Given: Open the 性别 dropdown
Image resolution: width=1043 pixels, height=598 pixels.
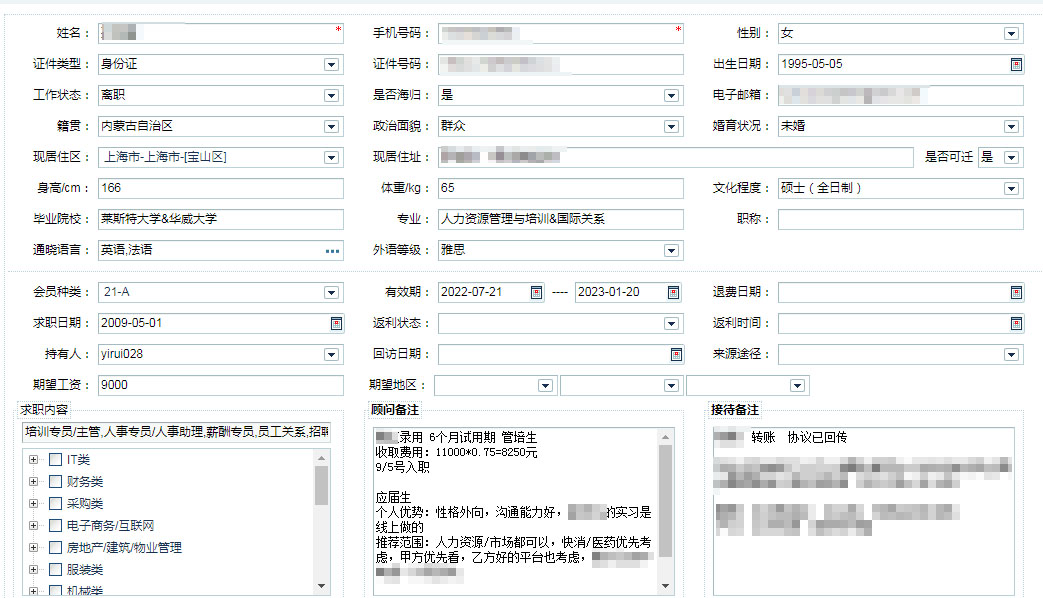Looking at the screenshot, I should point(1011,33).
